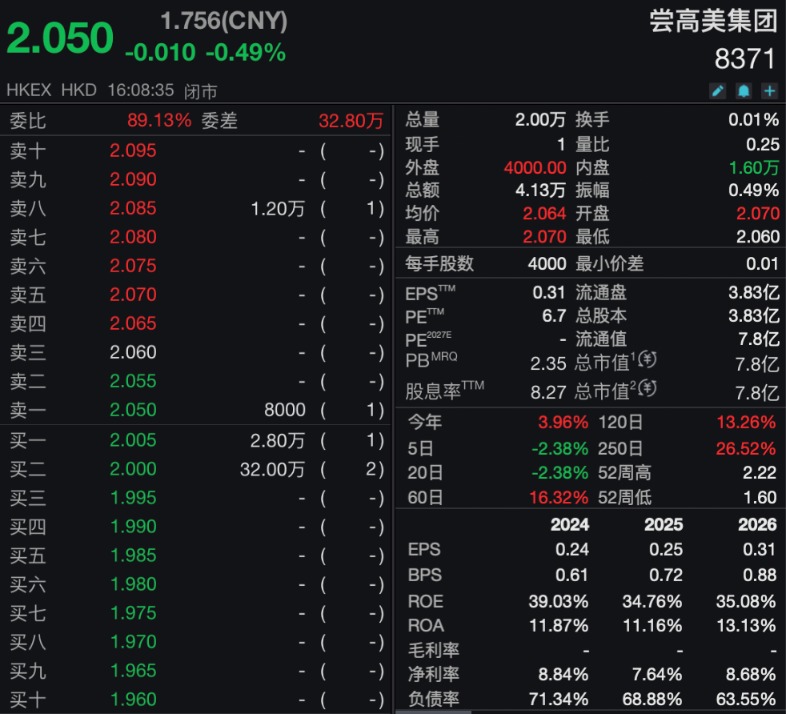Select the 买二 order volume 32.00万
The image size is (786, 714).
tap(272, 469)
